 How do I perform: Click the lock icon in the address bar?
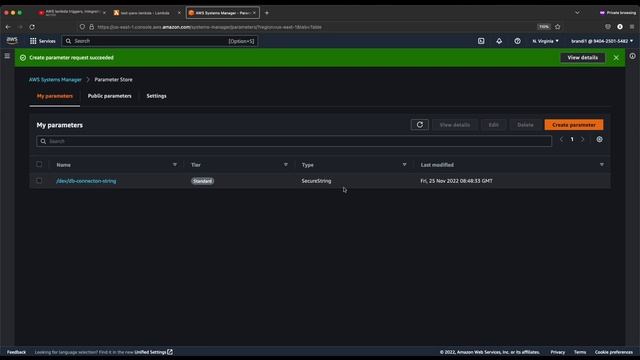pyautogui.click(x=91, y=27)
